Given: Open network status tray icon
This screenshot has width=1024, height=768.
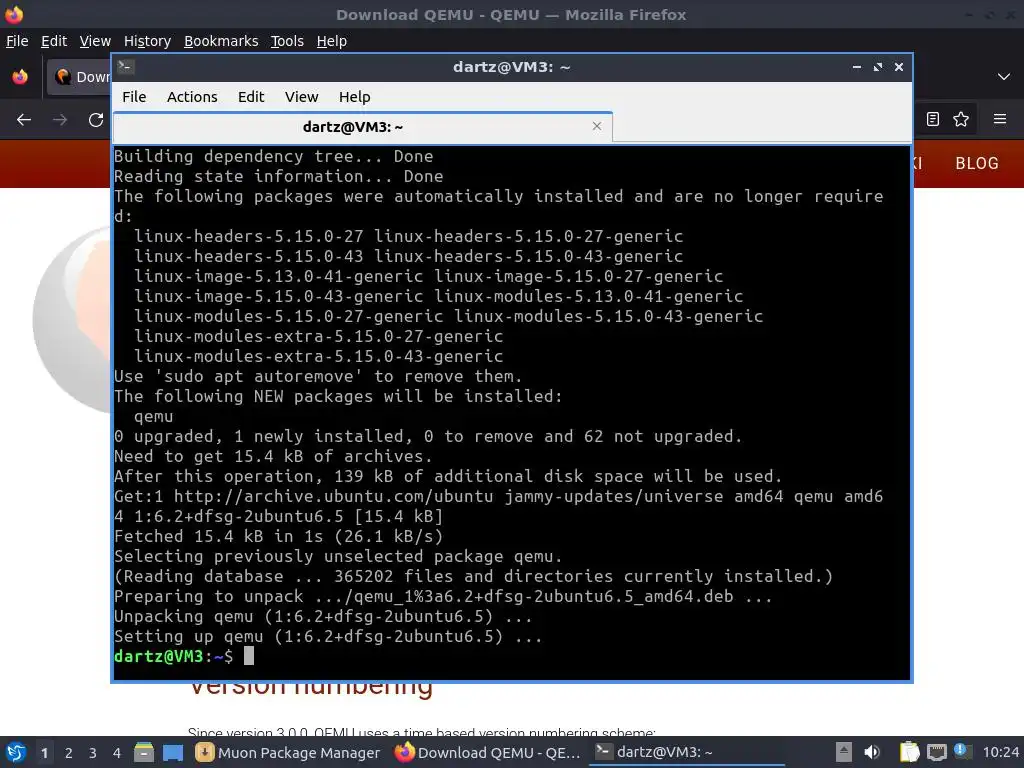Looking at the screenshot, I should coord(937,752).
